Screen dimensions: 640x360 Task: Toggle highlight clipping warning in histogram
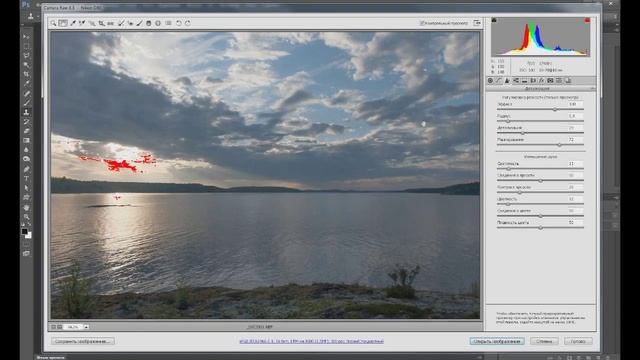587,20
